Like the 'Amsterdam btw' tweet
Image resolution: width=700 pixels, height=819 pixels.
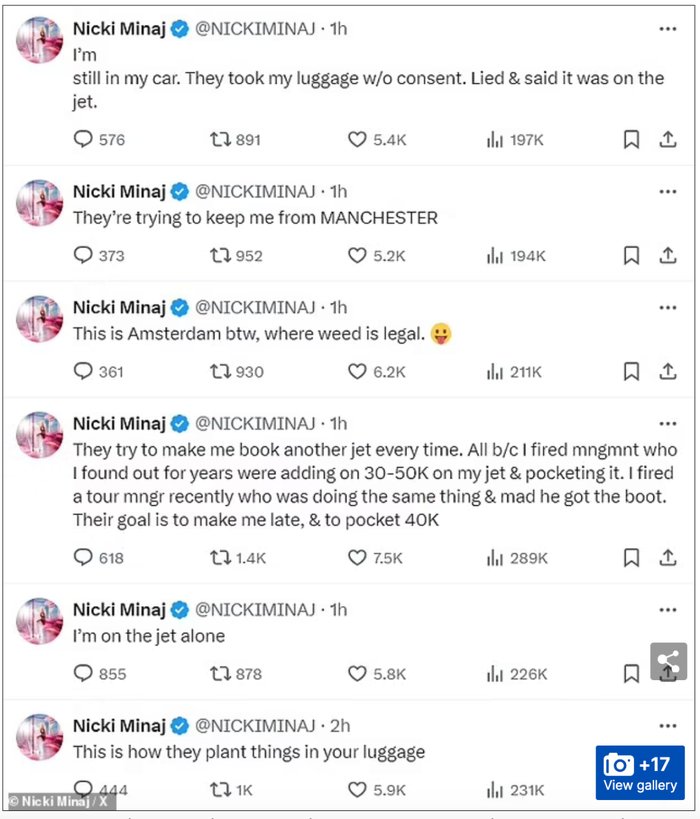coord(357,372)
